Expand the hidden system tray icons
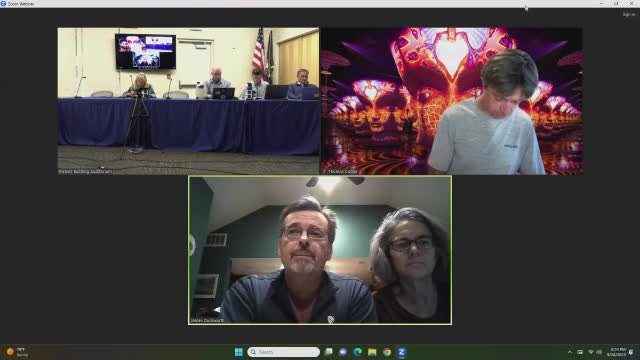Image resolution: width=640 pixels, height=360 pixels. (570, 352)
